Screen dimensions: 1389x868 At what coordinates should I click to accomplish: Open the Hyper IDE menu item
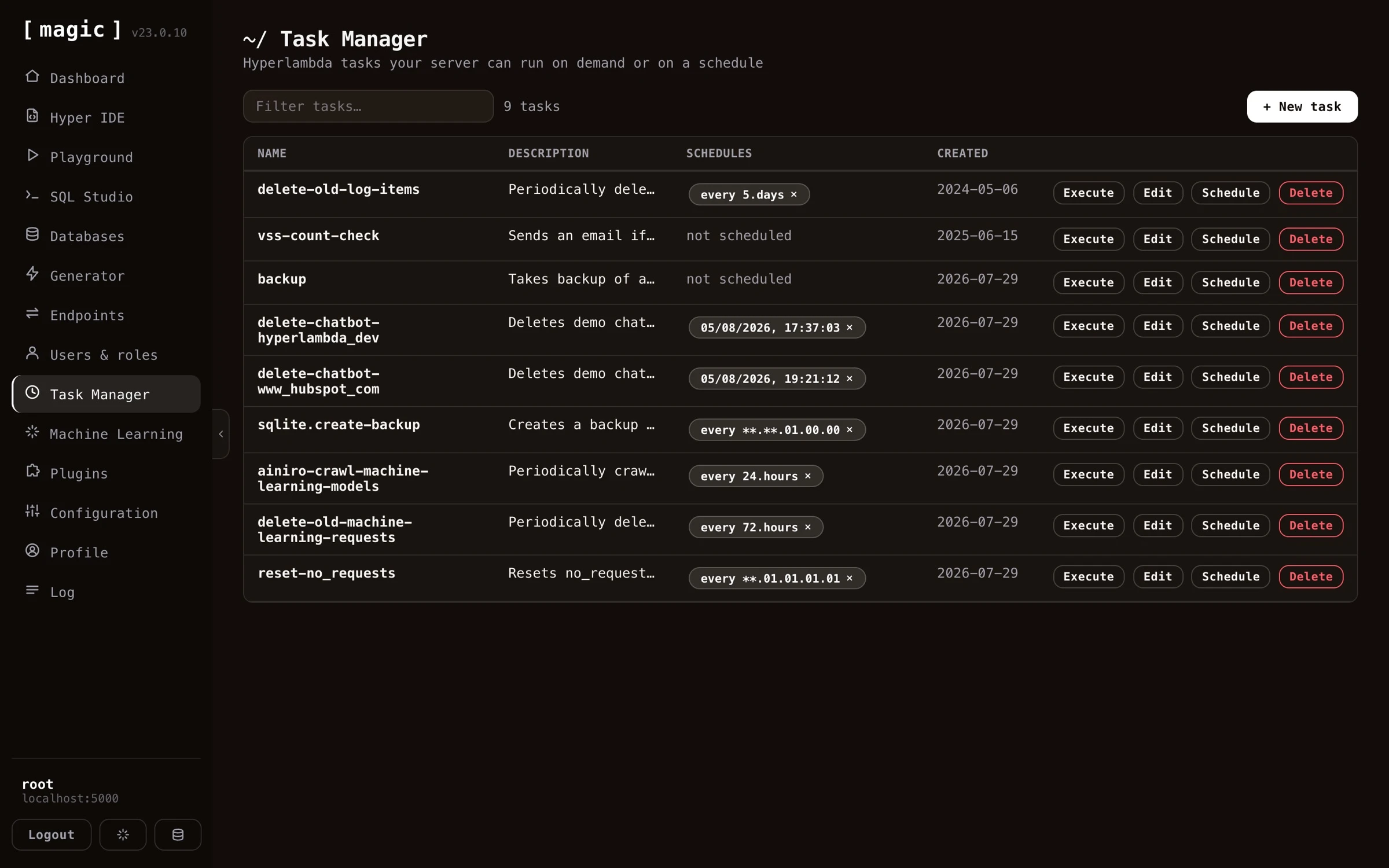coord(106,117)
